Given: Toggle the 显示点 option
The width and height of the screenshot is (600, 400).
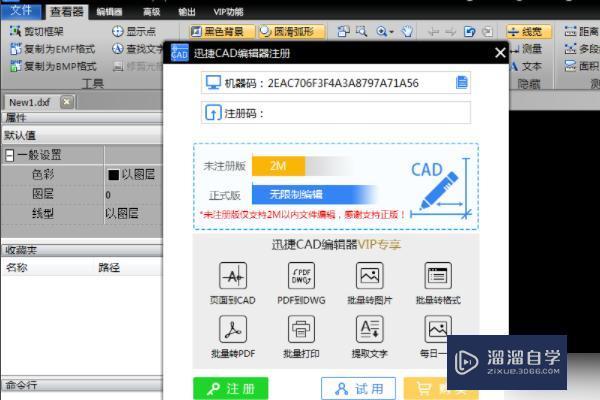Looking at the screenshot, I should pos(134,31).
